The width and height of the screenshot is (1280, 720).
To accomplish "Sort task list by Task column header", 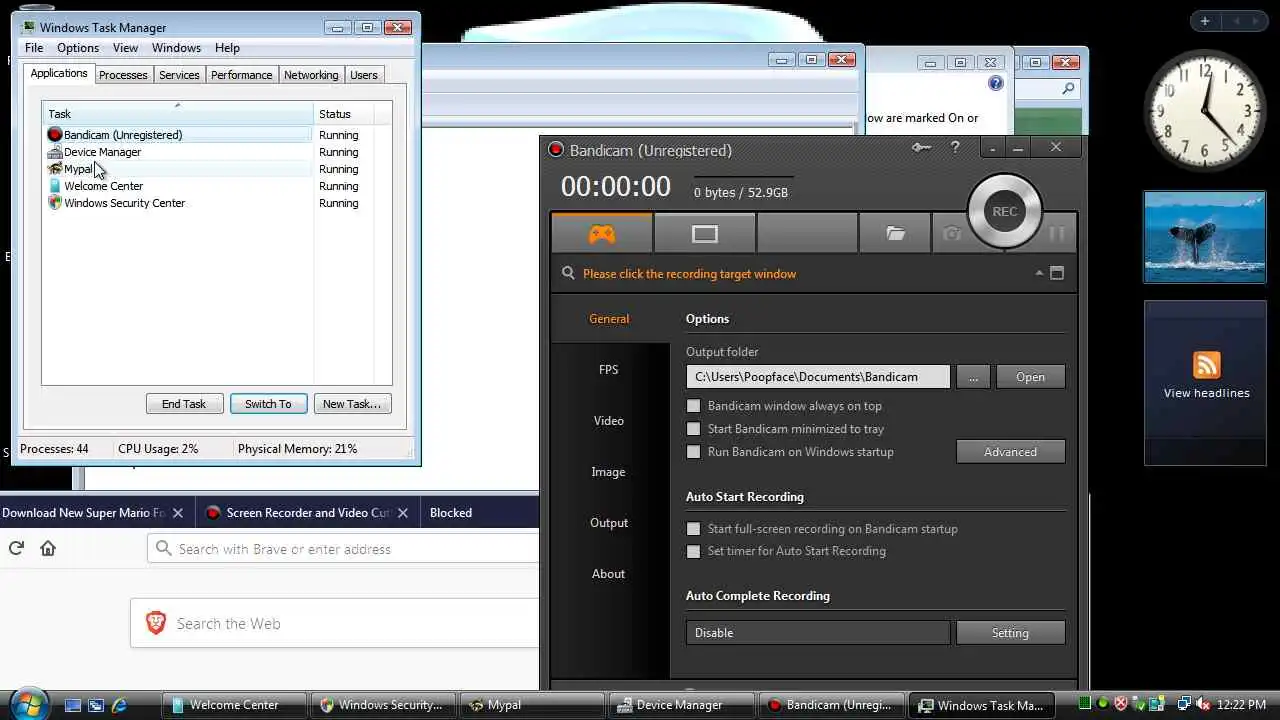I will coord(178,114).
